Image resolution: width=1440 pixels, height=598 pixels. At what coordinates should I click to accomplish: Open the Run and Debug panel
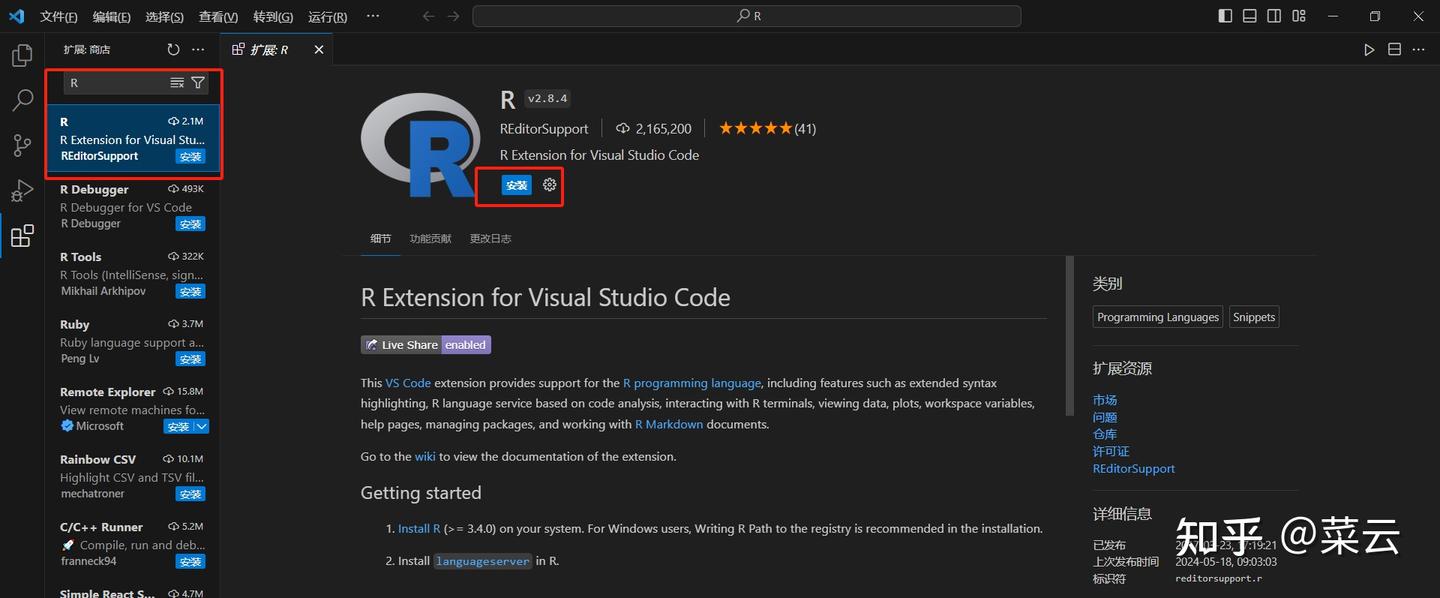(x=21, y=190)
